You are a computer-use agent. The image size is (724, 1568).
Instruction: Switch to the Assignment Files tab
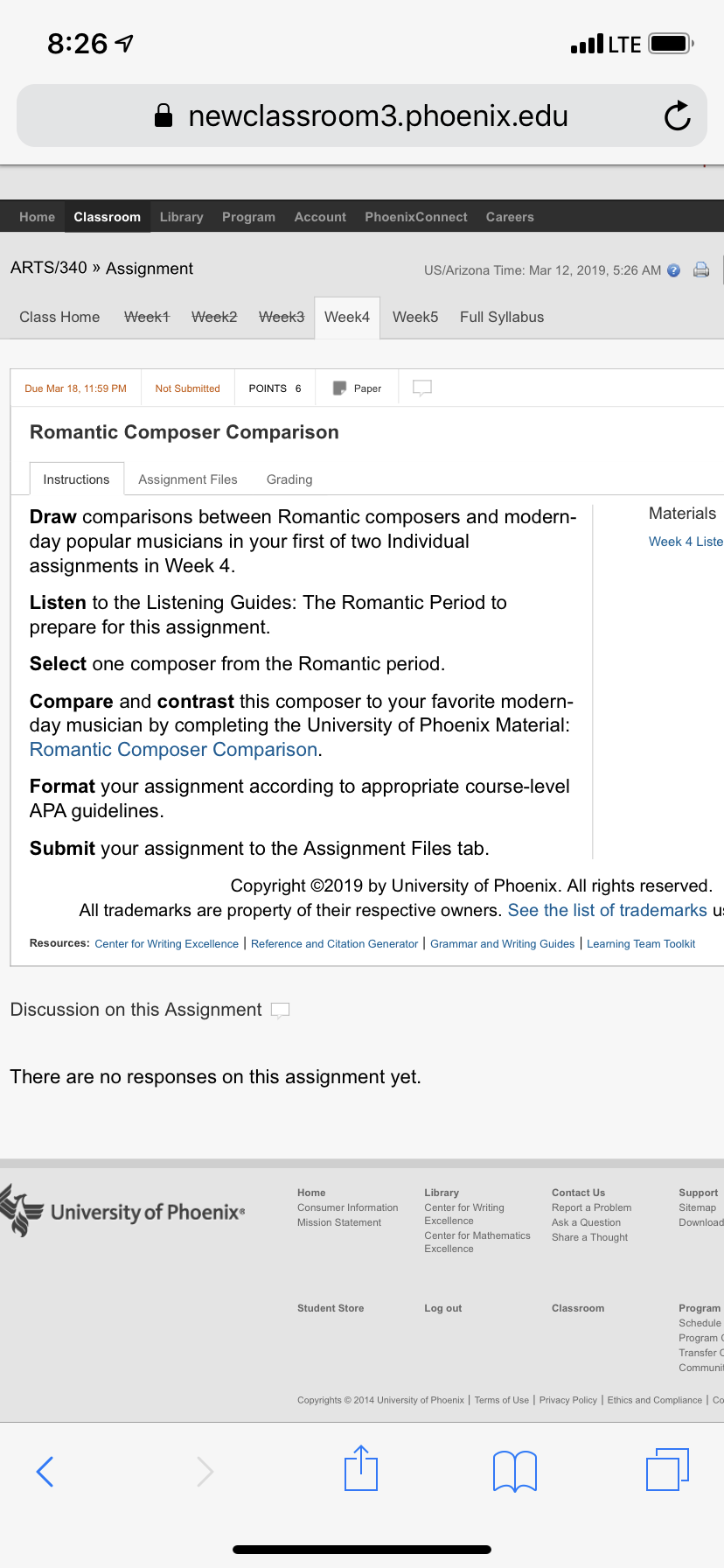188,479
